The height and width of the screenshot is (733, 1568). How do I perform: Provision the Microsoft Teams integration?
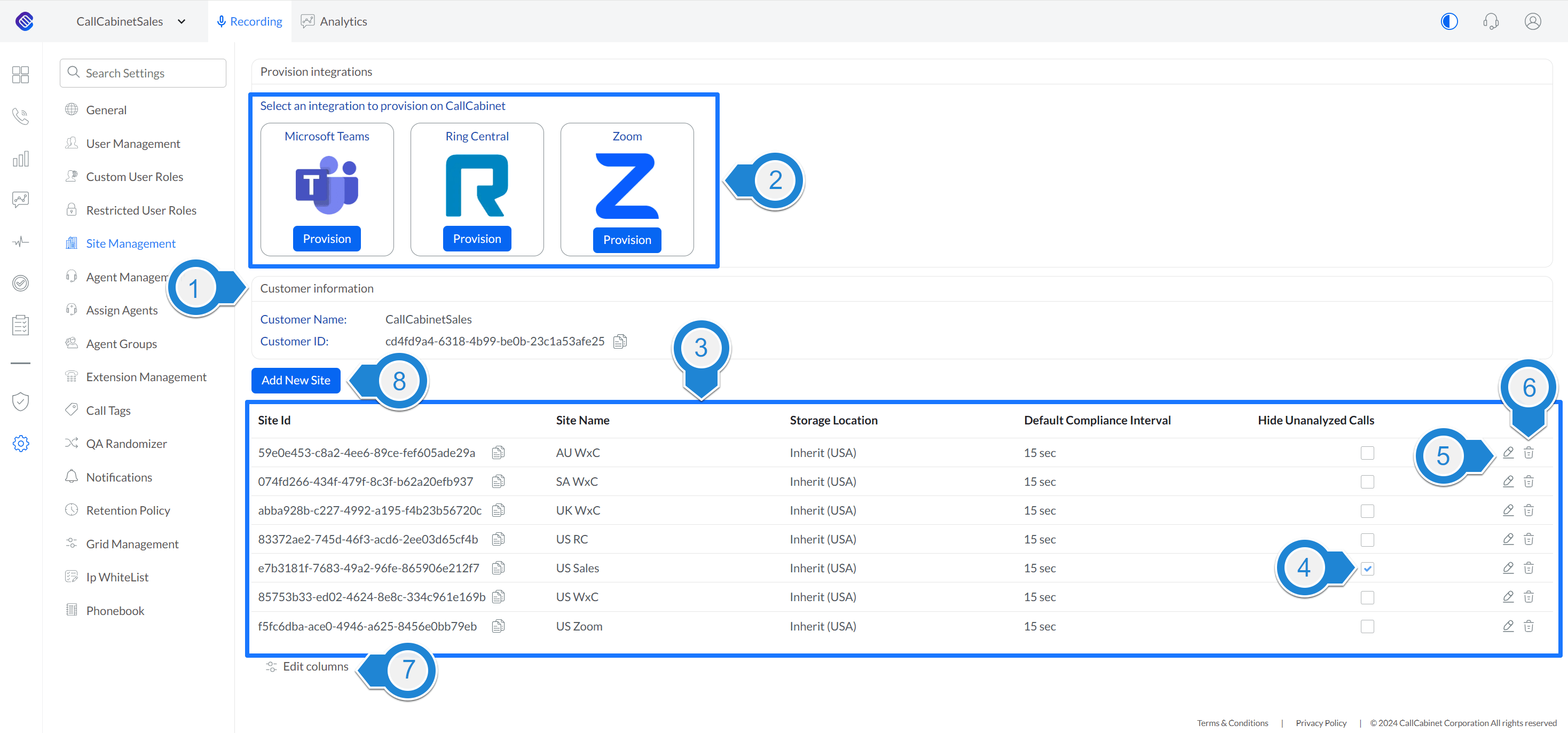coord(326,239)
